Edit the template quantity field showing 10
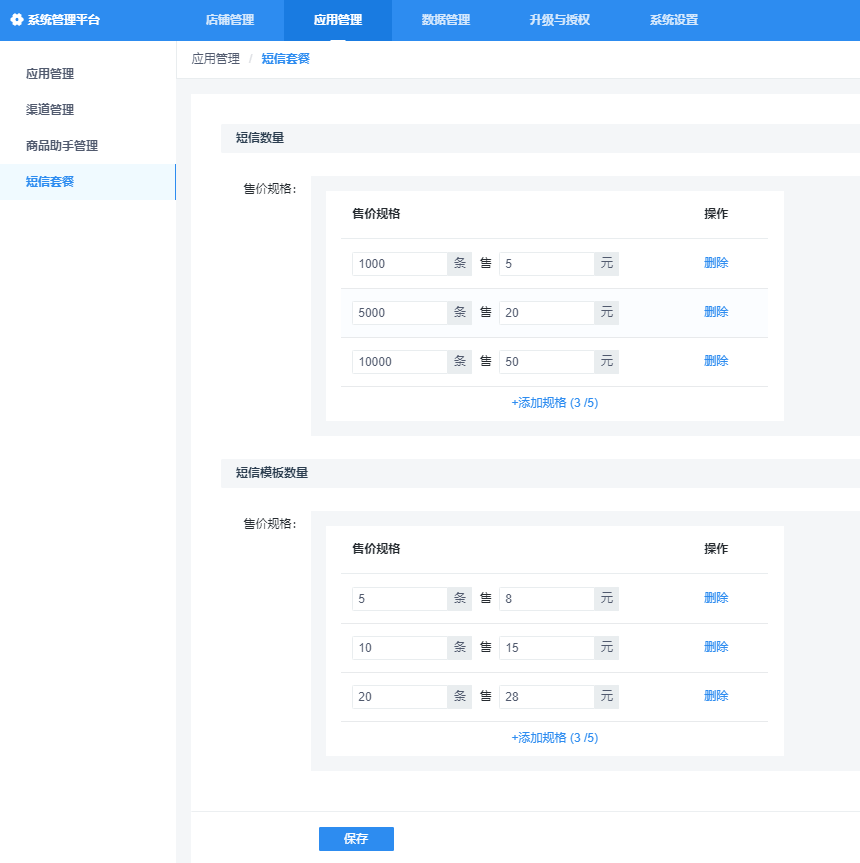This screenshot has height=863, width=860. pos(399,648)
